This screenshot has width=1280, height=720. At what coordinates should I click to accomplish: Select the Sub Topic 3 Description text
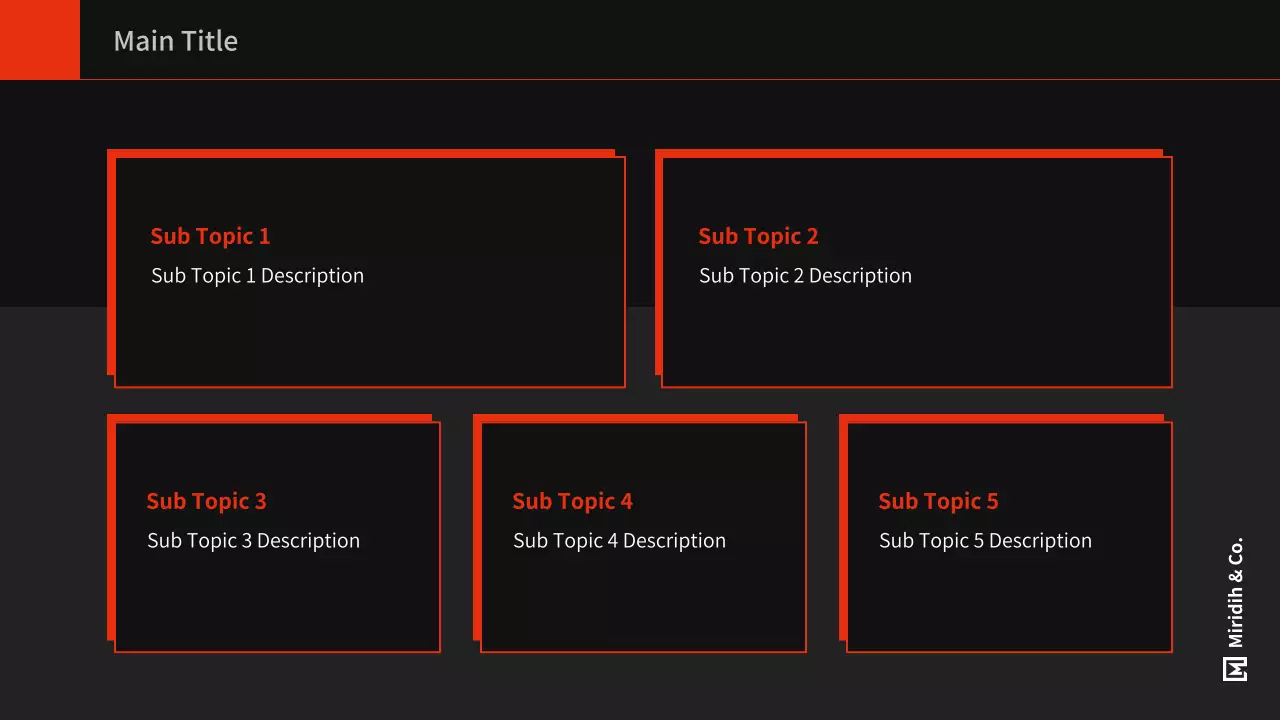253,541
